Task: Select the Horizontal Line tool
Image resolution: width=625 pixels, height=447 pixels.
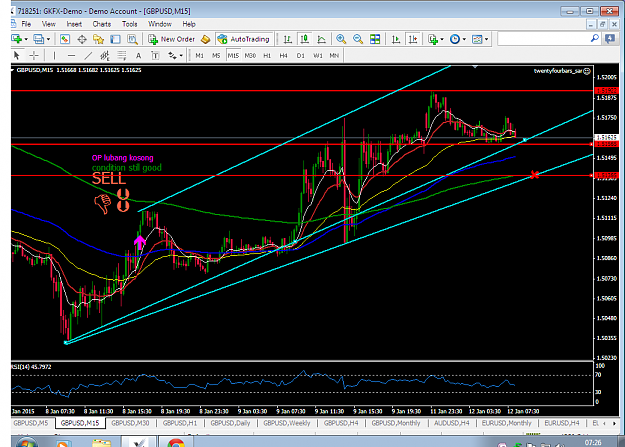Action: click(x=71, y=55)
